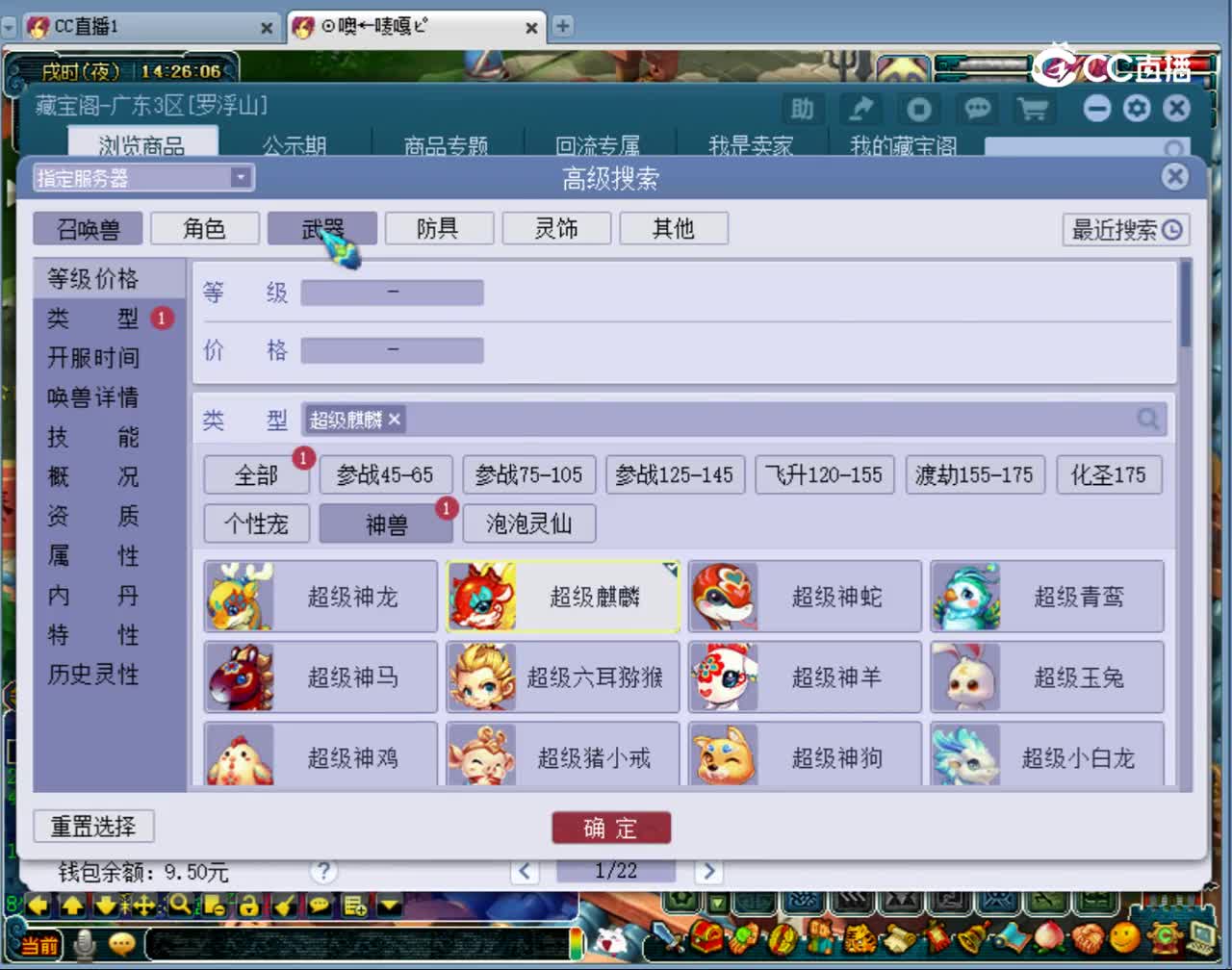This screenshot has height=970, width=1232.
Task: Click the left arrow icon in the game toolbar
Action: pyautogui.click(x=38, y=906)
